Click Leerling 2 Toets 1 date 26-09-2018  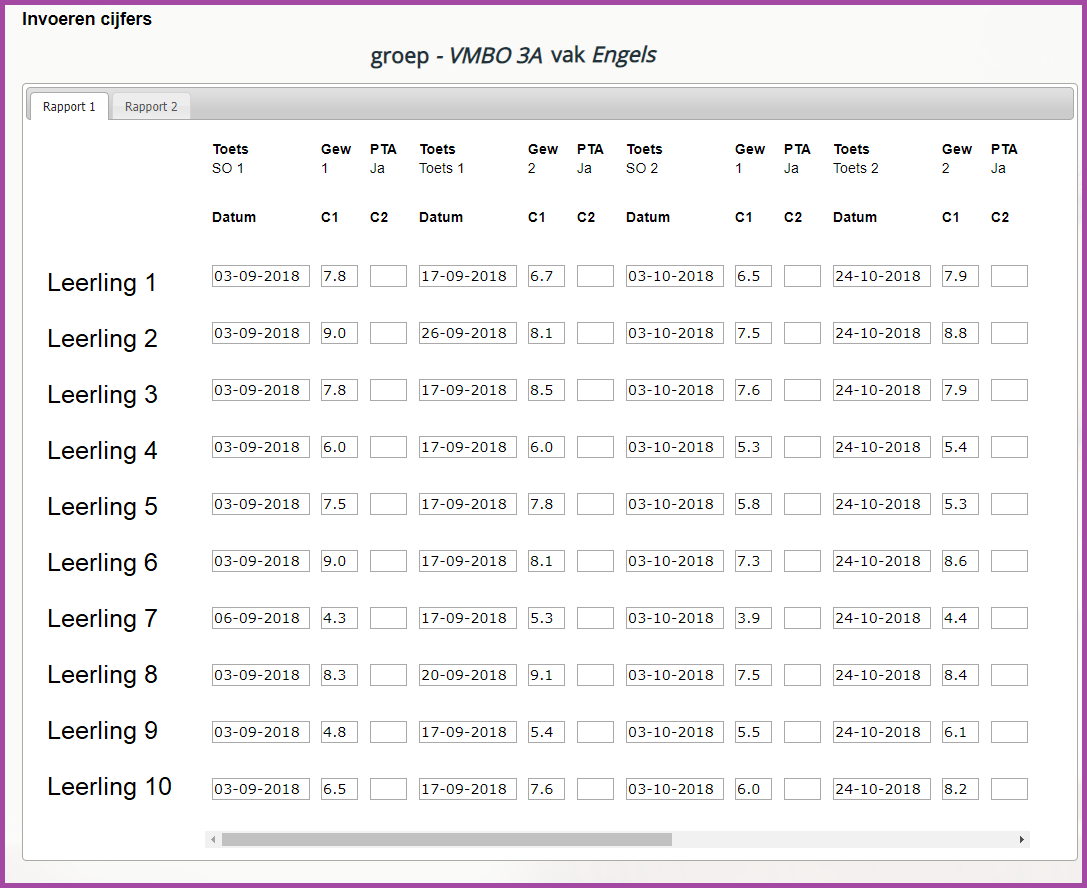(x=468, y=333)
